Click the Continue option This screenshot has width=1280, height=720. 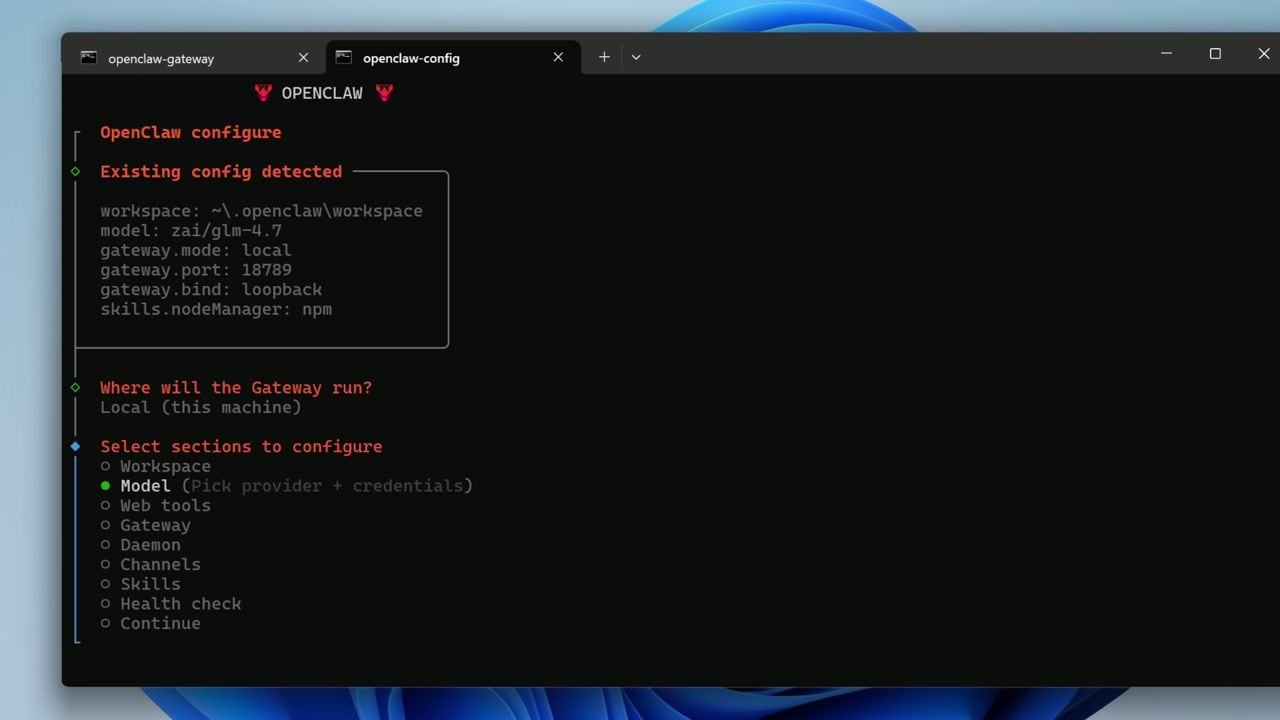[x=160, y=623]
